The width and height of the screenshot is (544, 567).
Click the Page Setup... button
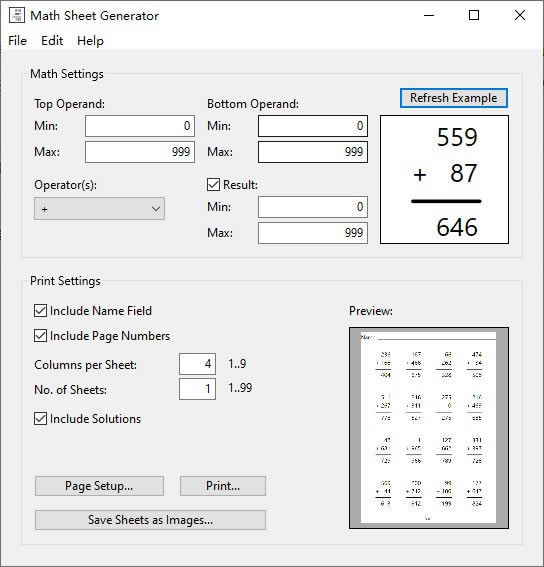[99, 486]
